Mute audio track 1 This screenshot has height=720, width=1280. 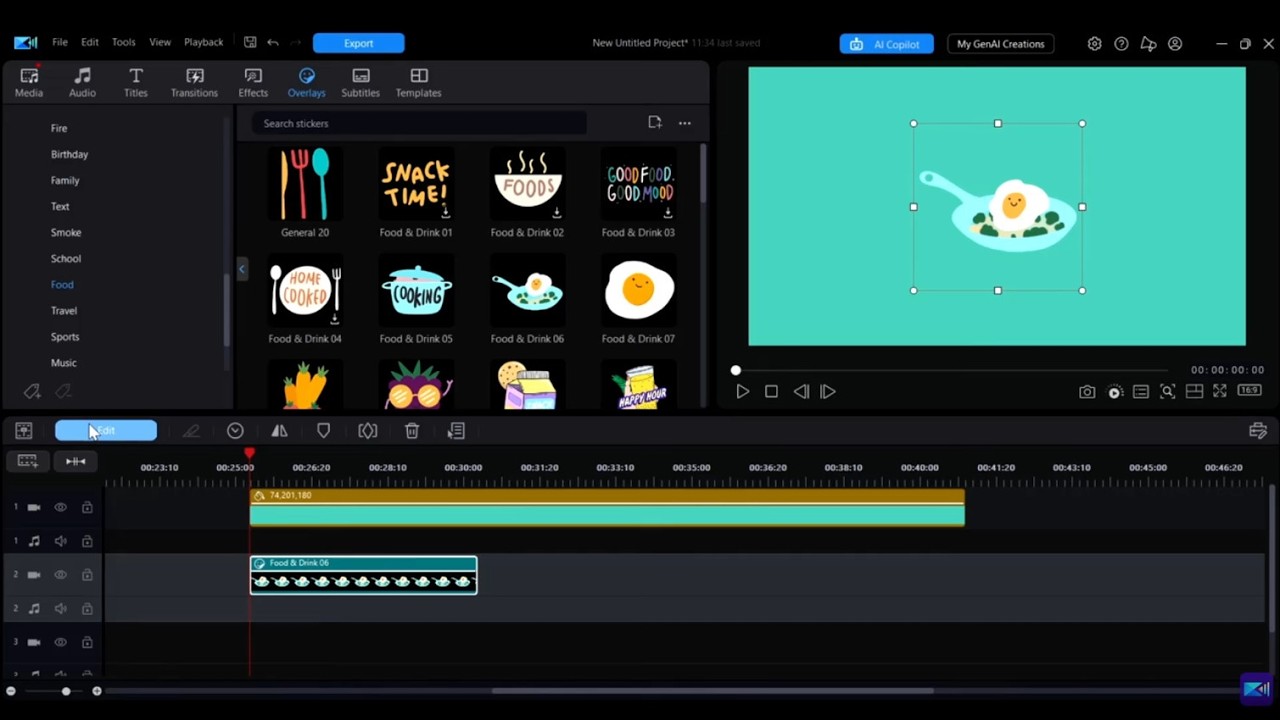click(x=60, y=541)
